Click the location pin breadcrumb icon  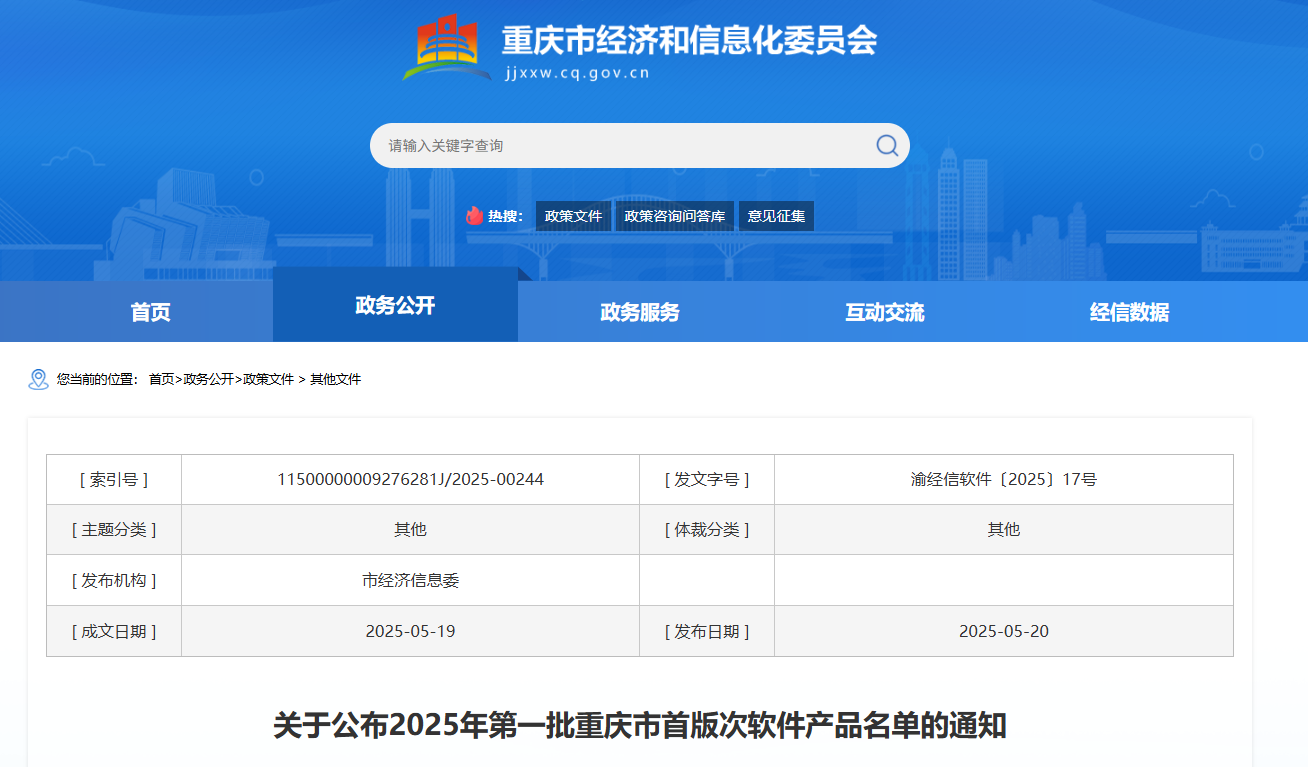click(38, 380)
